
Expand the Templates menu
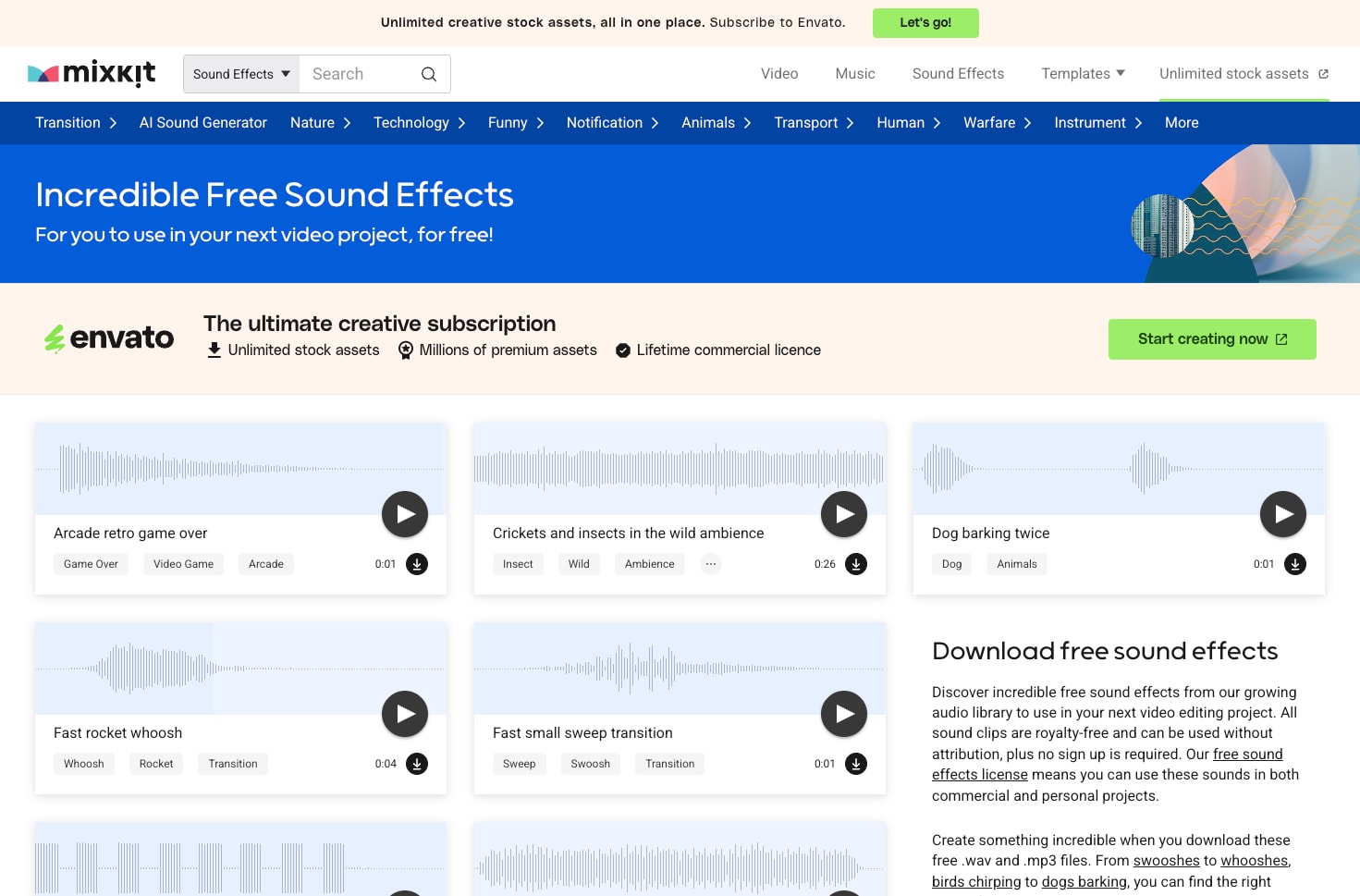click(1083, 74)
